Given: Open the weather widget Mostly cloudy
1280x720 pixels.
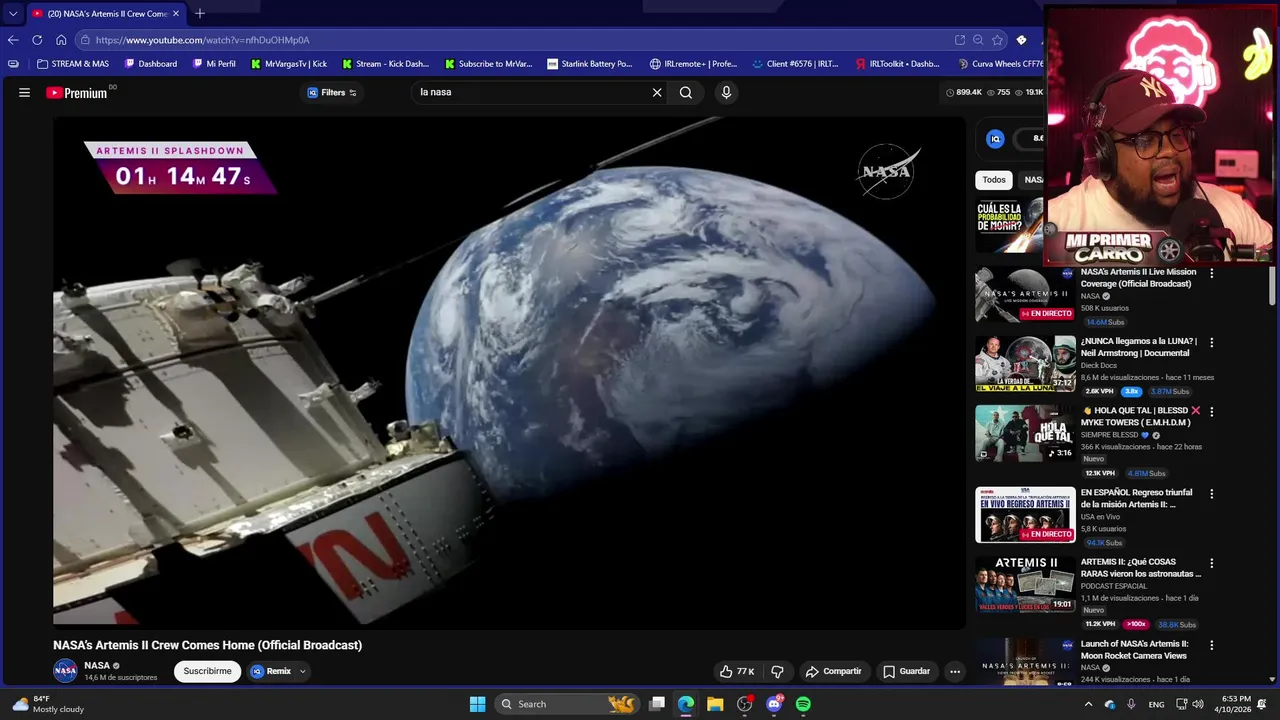Looking at the screenshot, I should point(48,704).
